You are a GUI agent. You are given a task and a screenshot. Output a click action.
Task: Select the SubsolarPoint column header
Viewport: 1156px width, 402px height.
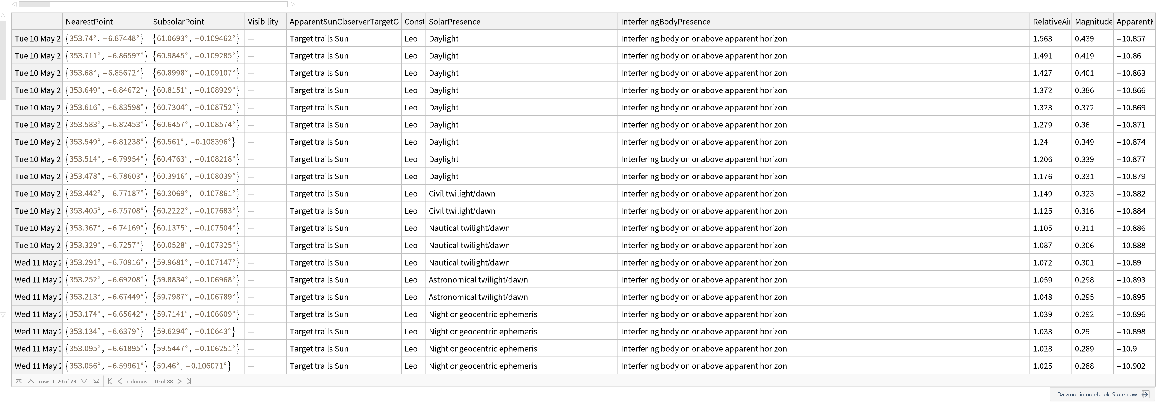point(180,21)
